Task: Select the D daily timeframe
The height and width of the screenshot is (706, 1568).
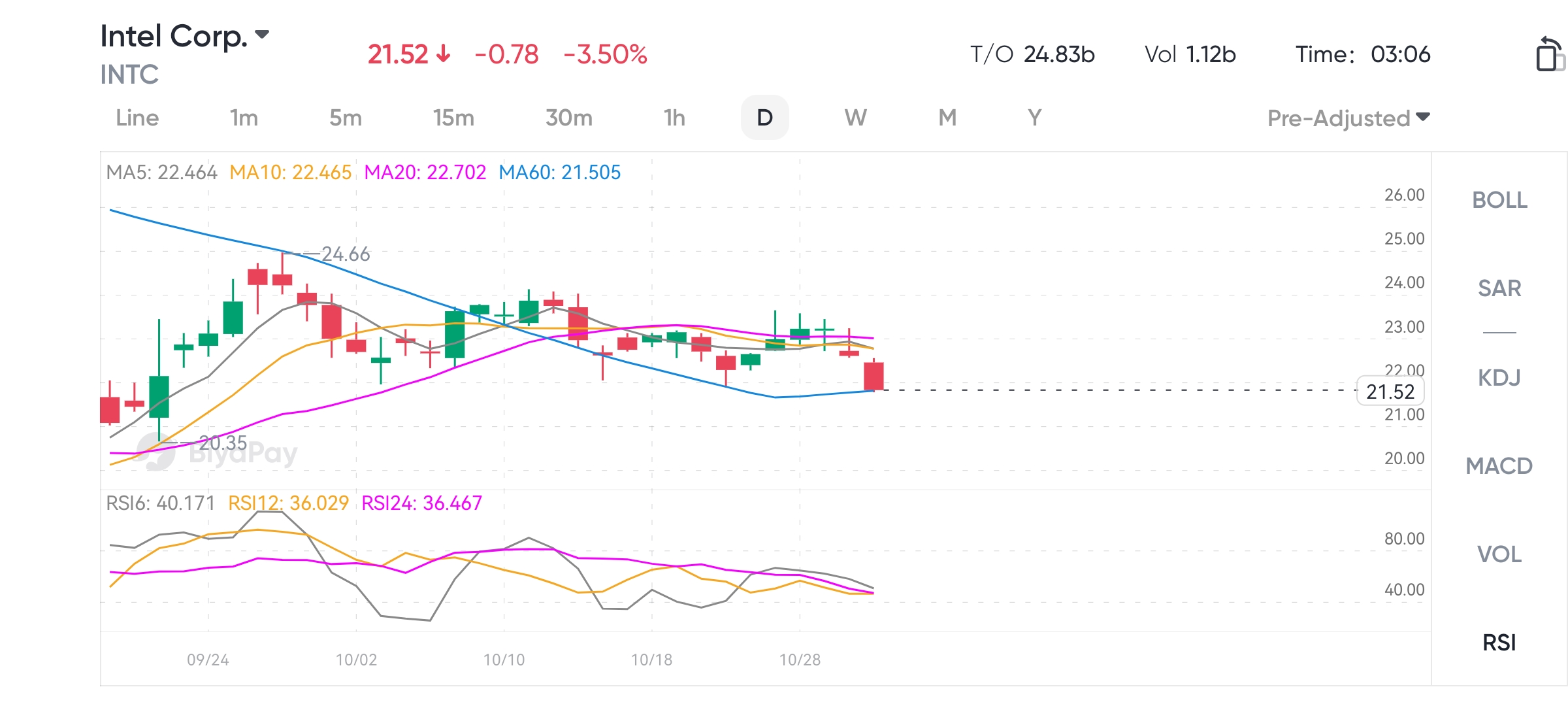Action: click(764, 118)
